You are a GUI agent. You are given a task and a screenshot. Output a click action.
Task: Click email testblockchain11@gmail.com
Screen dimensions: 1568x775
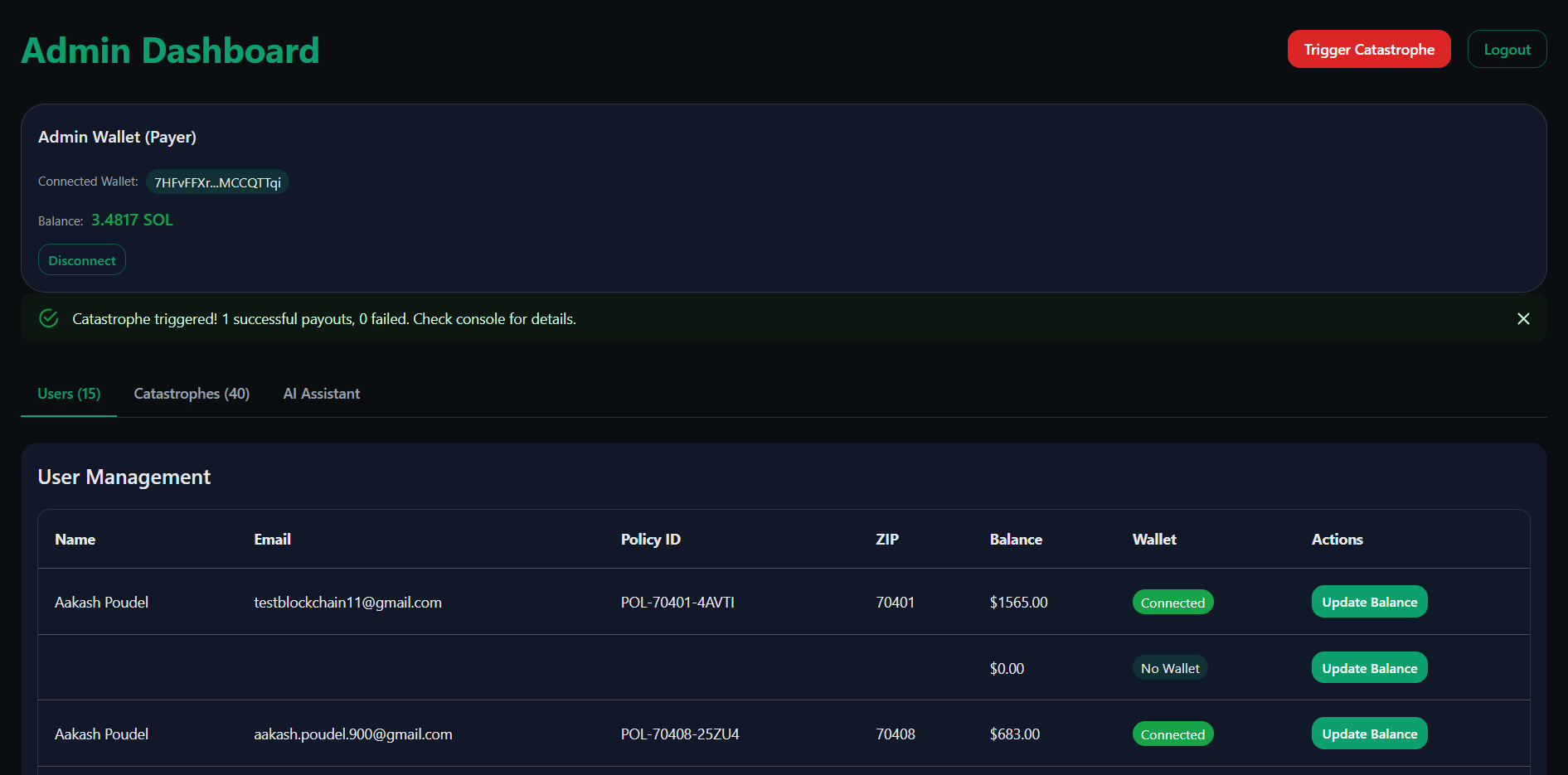pyautogui.click(x=347, y=603)
